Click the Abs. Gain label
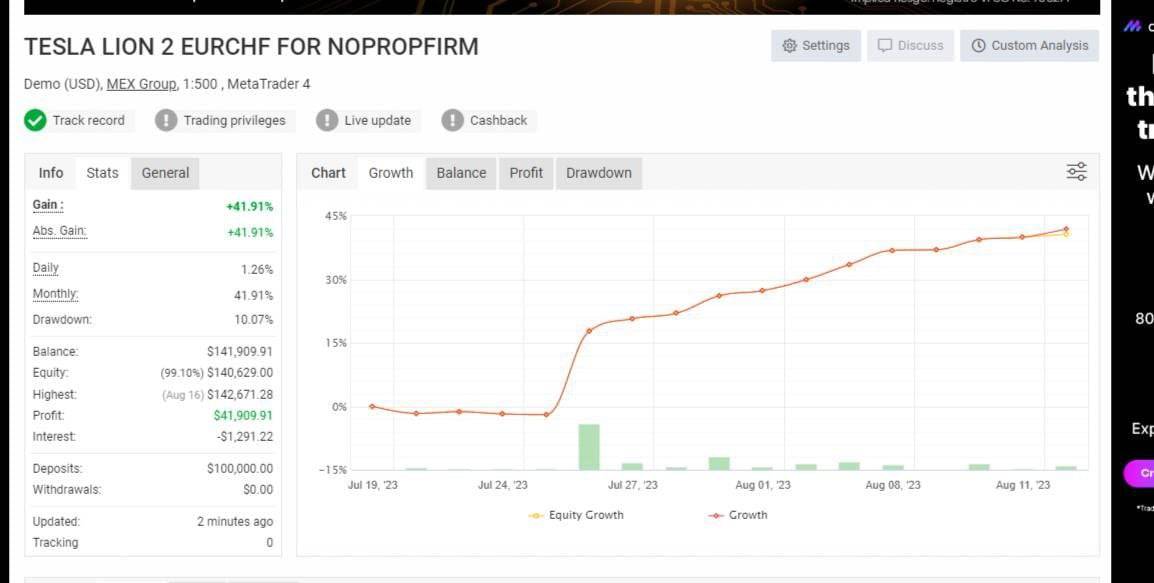 click(x=59, y=231)
